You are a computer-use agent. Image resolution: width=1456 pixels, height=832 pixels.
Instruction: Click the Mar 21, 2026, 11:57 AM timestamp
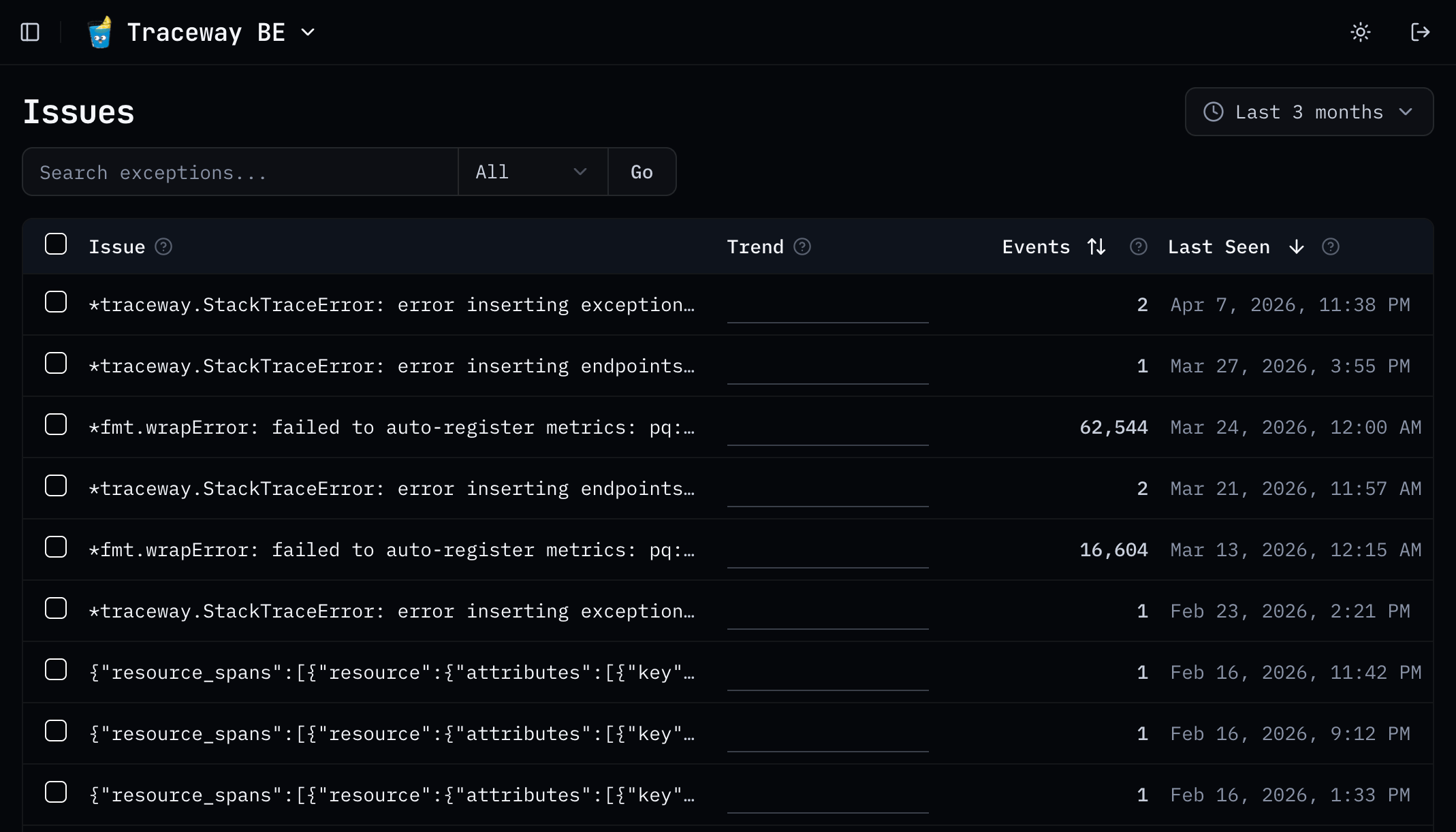(x=1296, y=489)
